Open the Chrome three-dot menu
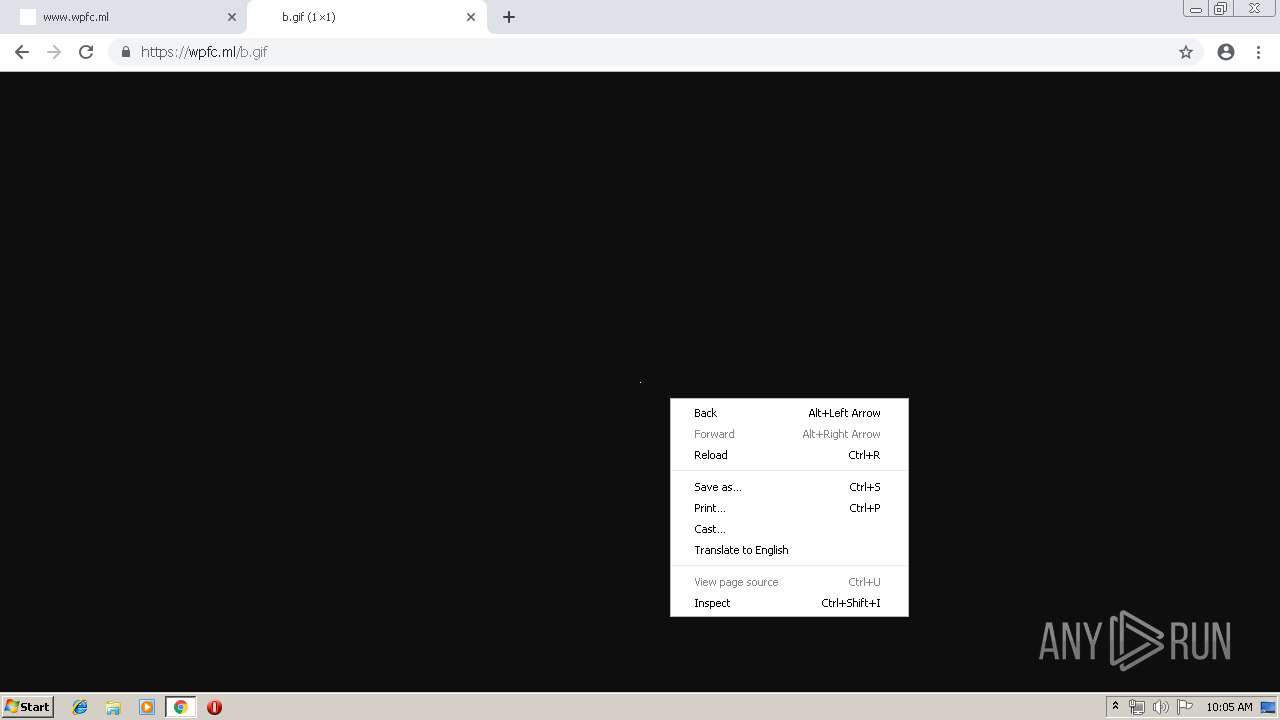This screenshot has height=720, width=1280. coord(1258,52)
